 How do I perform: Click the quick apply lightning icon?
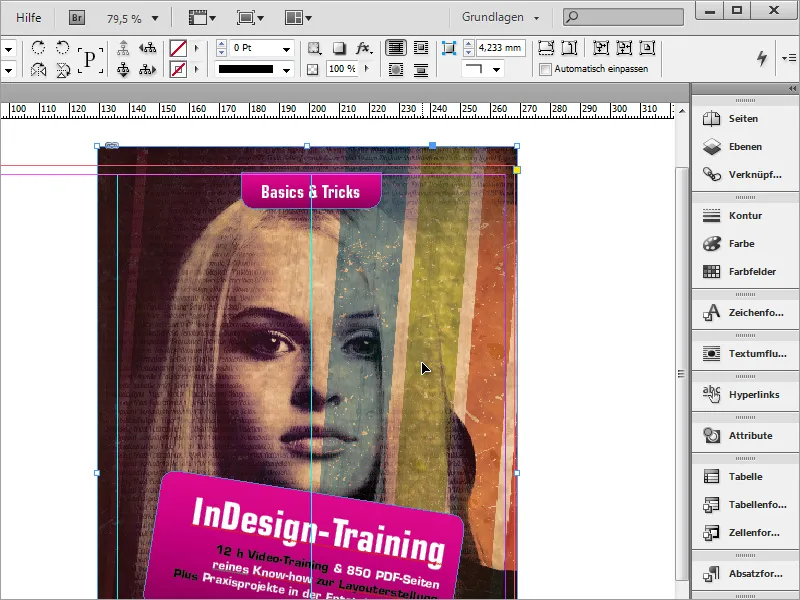point(762,58)
